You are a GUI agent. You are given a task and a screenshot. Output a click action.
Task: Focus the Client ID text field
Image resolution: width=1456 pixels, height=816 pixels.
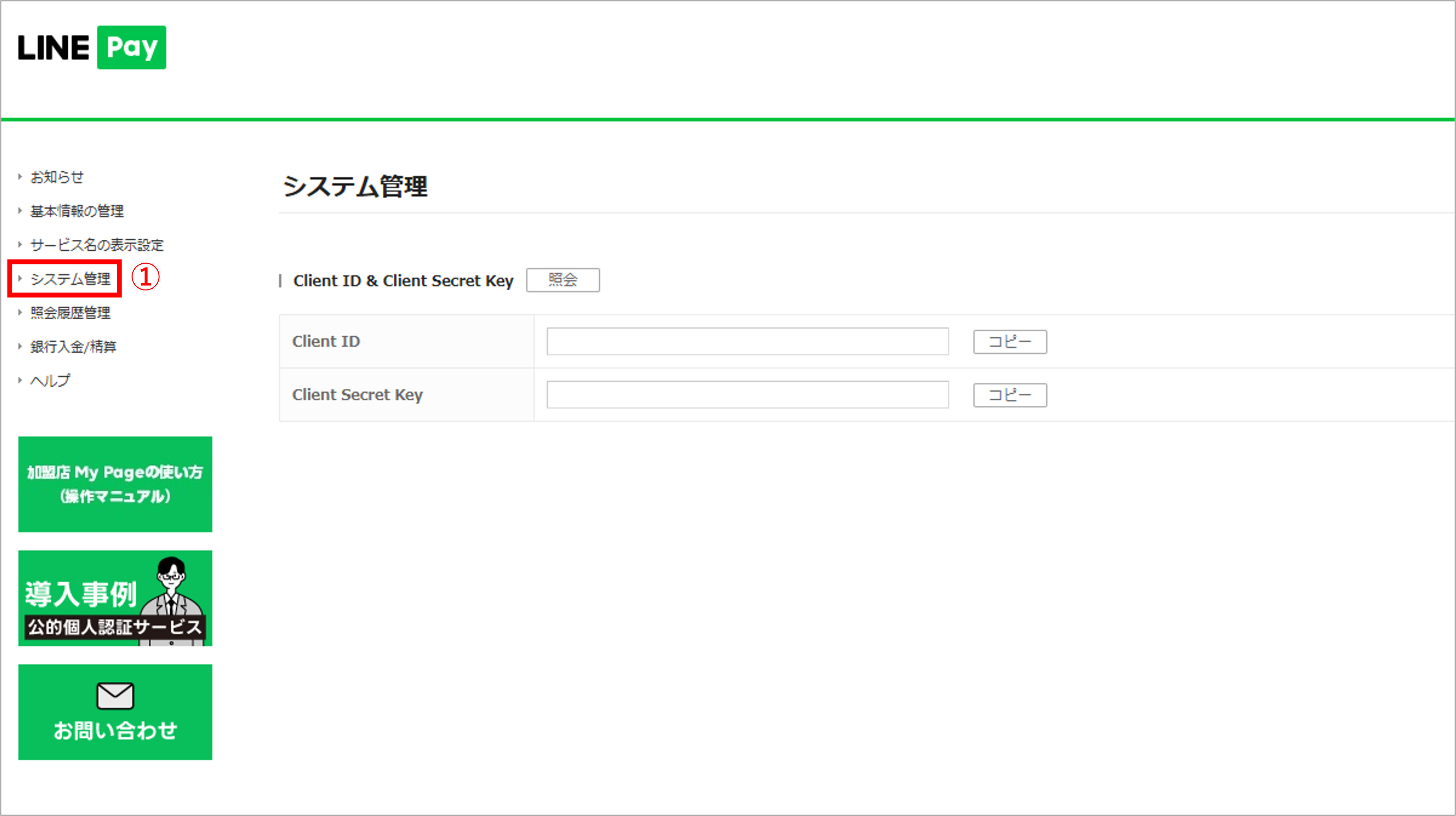(748, 342)
